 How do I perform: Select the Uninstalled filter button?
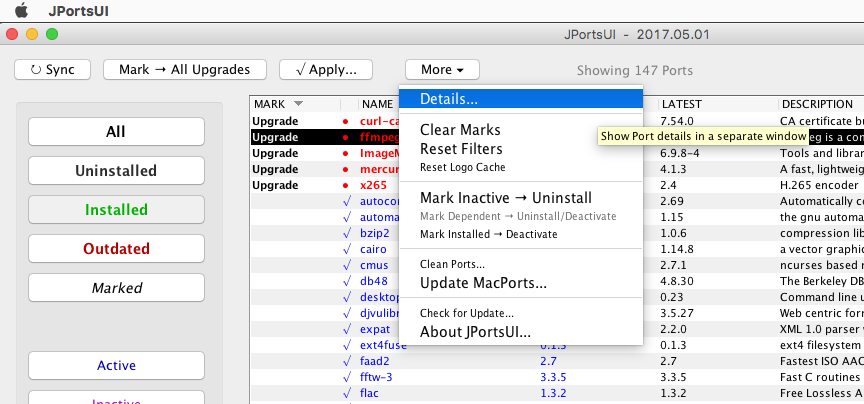coord(116,171)
